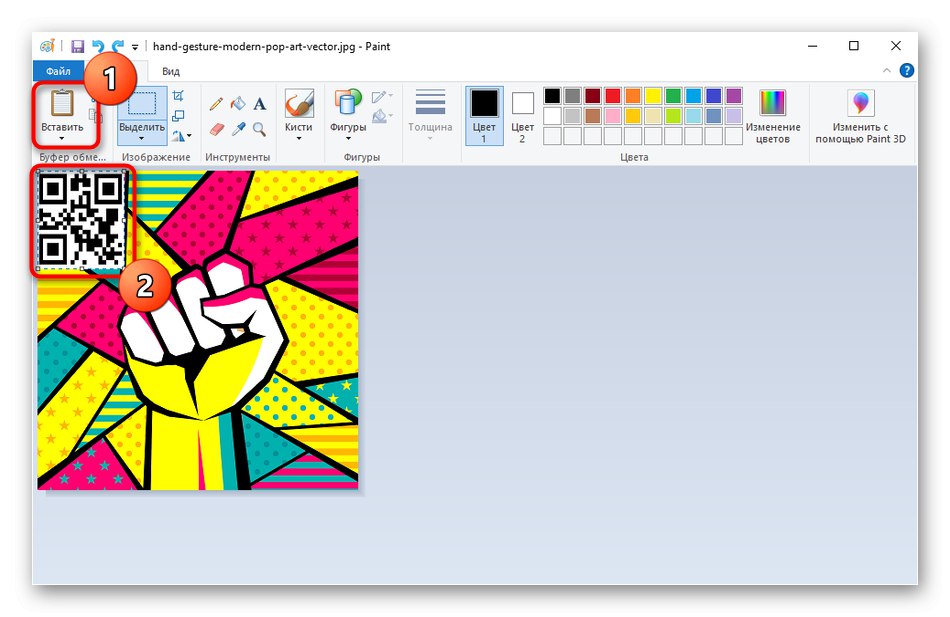Open the Файл menu
Viewport: 950px width, 617px height.
[x=58, y=71]
